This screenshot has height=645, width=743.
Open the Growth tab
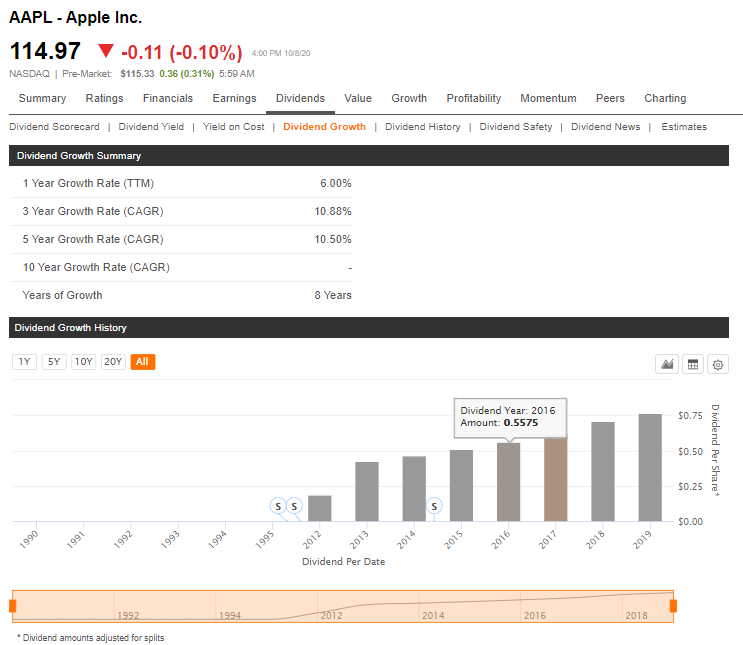click(x=409, y=98)
